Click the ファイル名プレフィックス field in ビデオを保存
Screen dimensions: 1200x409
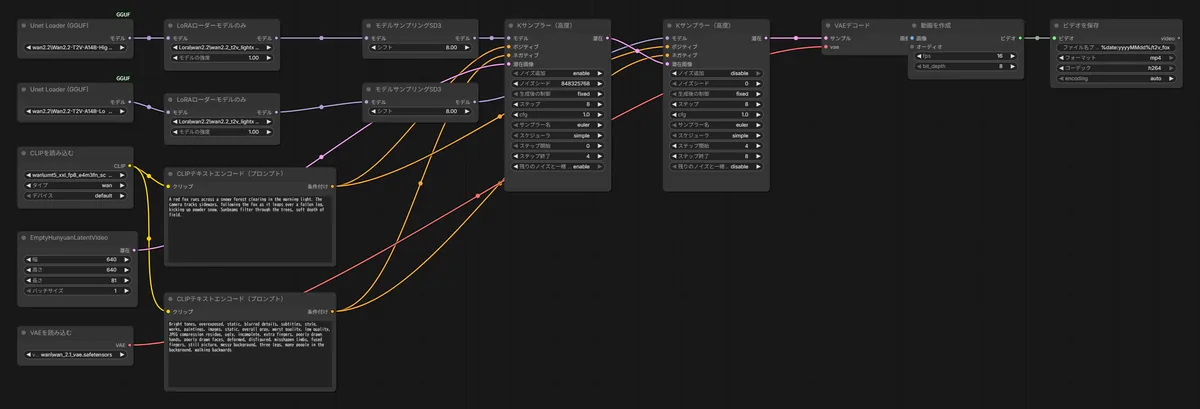click(x=1115, y=46)
